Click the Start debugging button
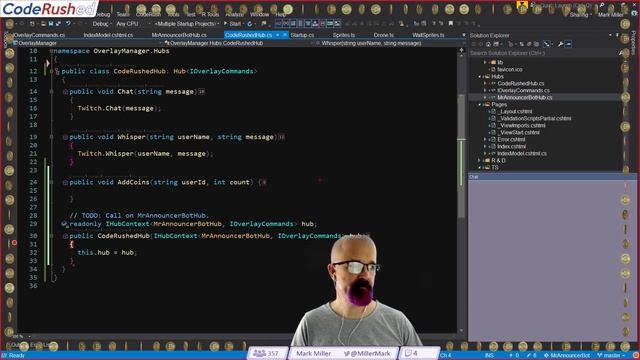Image resolution: width=640 pixels, height=360 pixels. click(x=233, y=24)
